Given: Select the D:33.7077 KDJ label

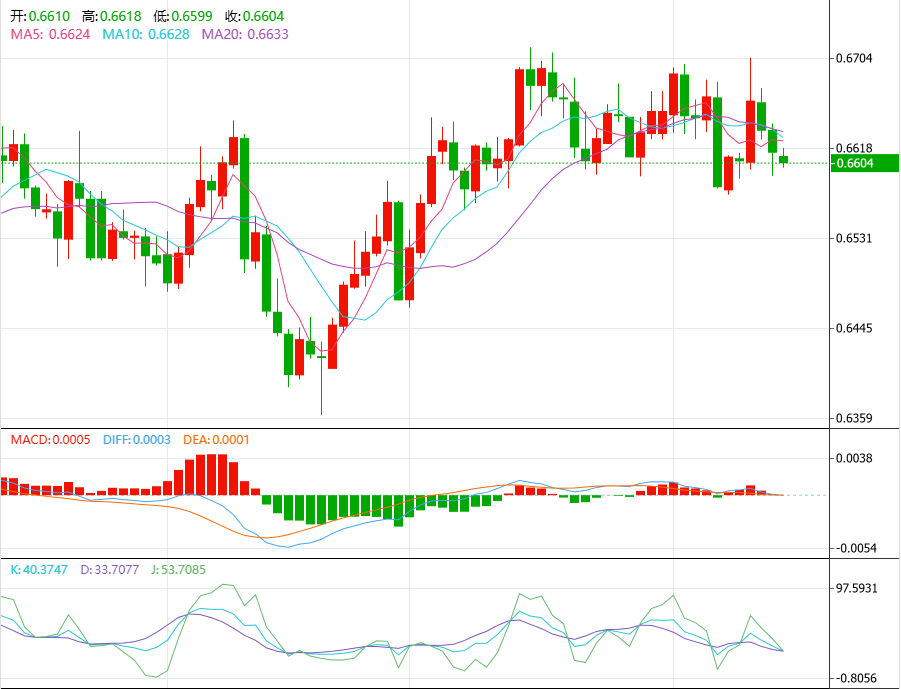Looking at the screenshot, I should coord(110,570).
